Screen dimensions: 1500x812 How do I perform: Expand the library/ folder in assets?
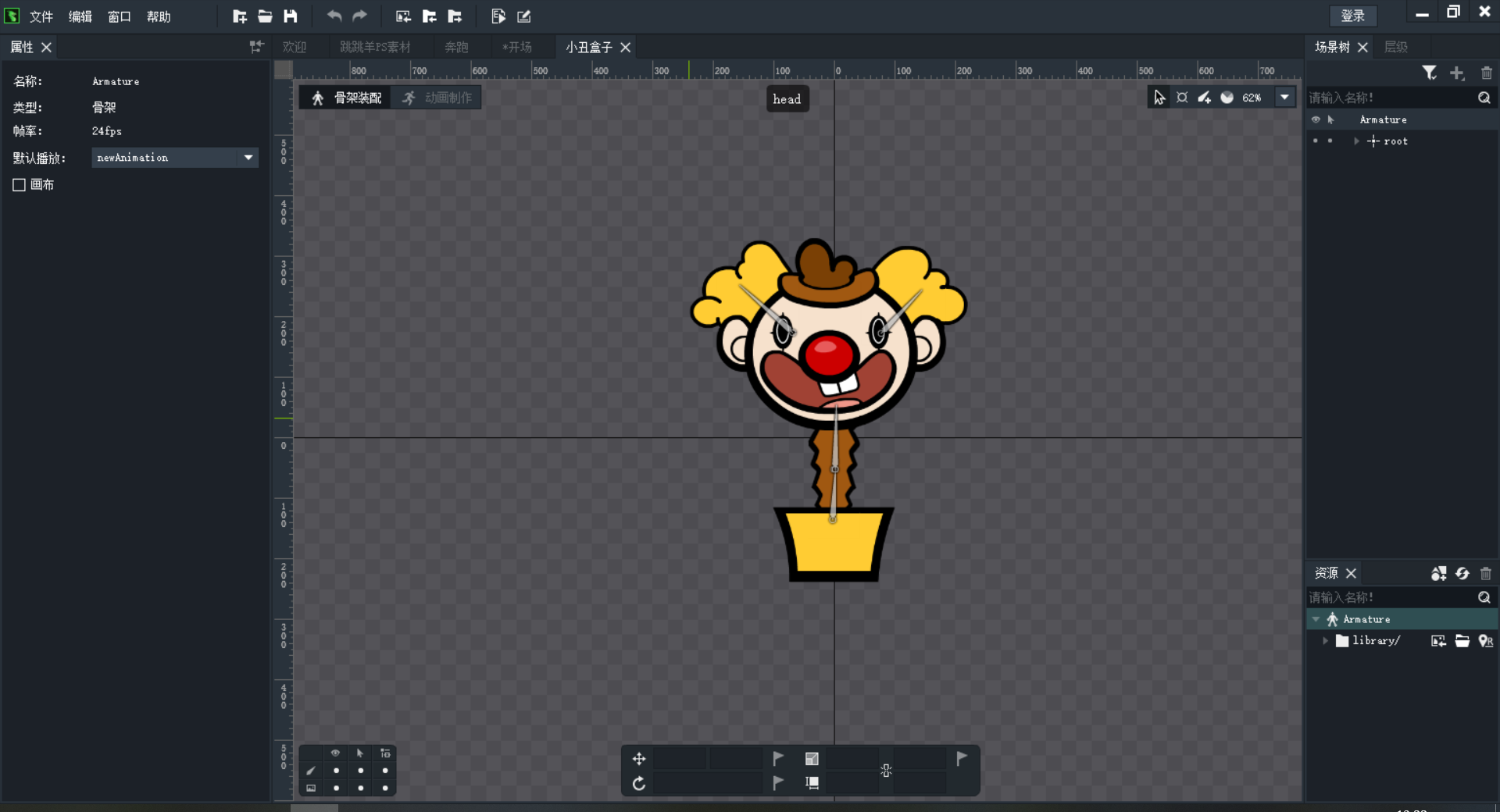click(1325, 641)
